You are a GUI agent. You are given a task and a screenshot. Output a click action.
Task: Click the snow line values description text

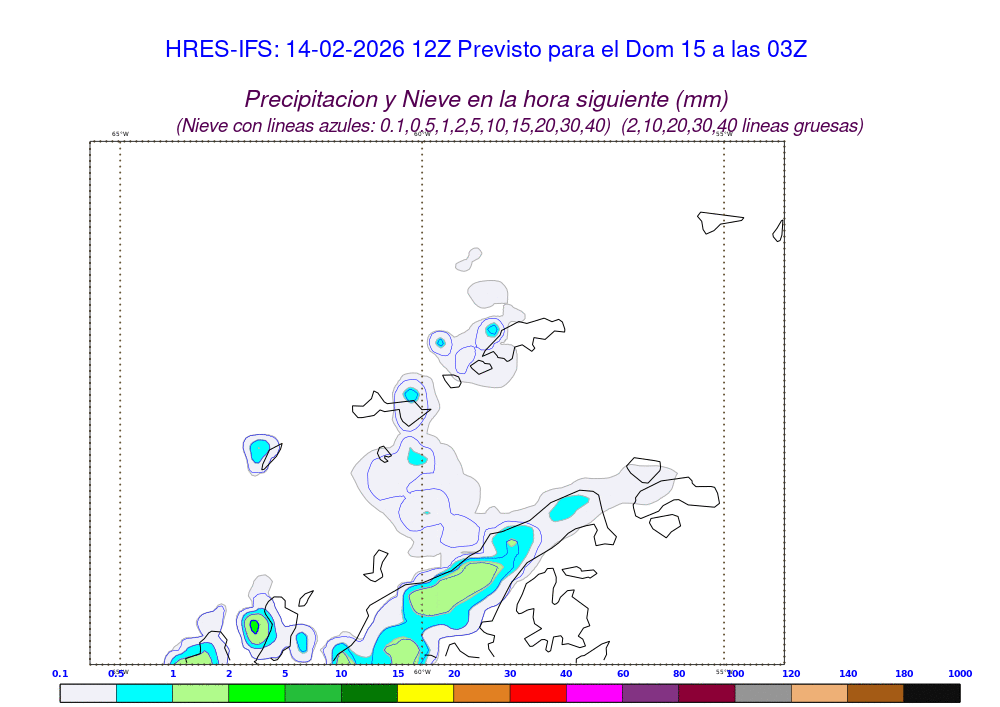tap(520, 126)
